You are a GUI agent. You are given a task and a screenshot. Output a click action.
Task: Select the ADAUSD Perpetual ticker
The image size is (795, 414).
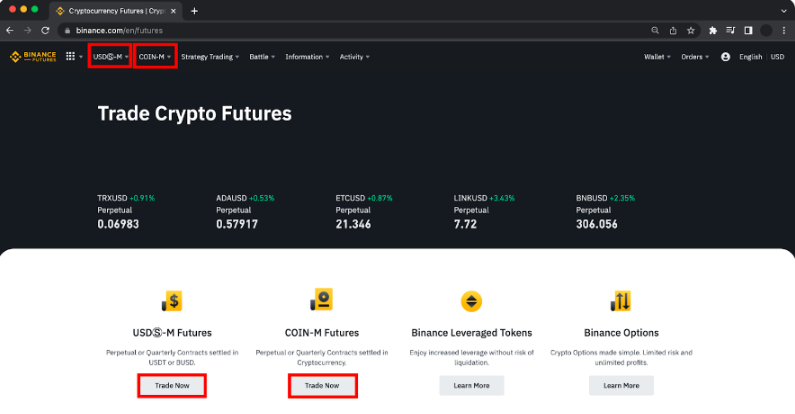245,211
